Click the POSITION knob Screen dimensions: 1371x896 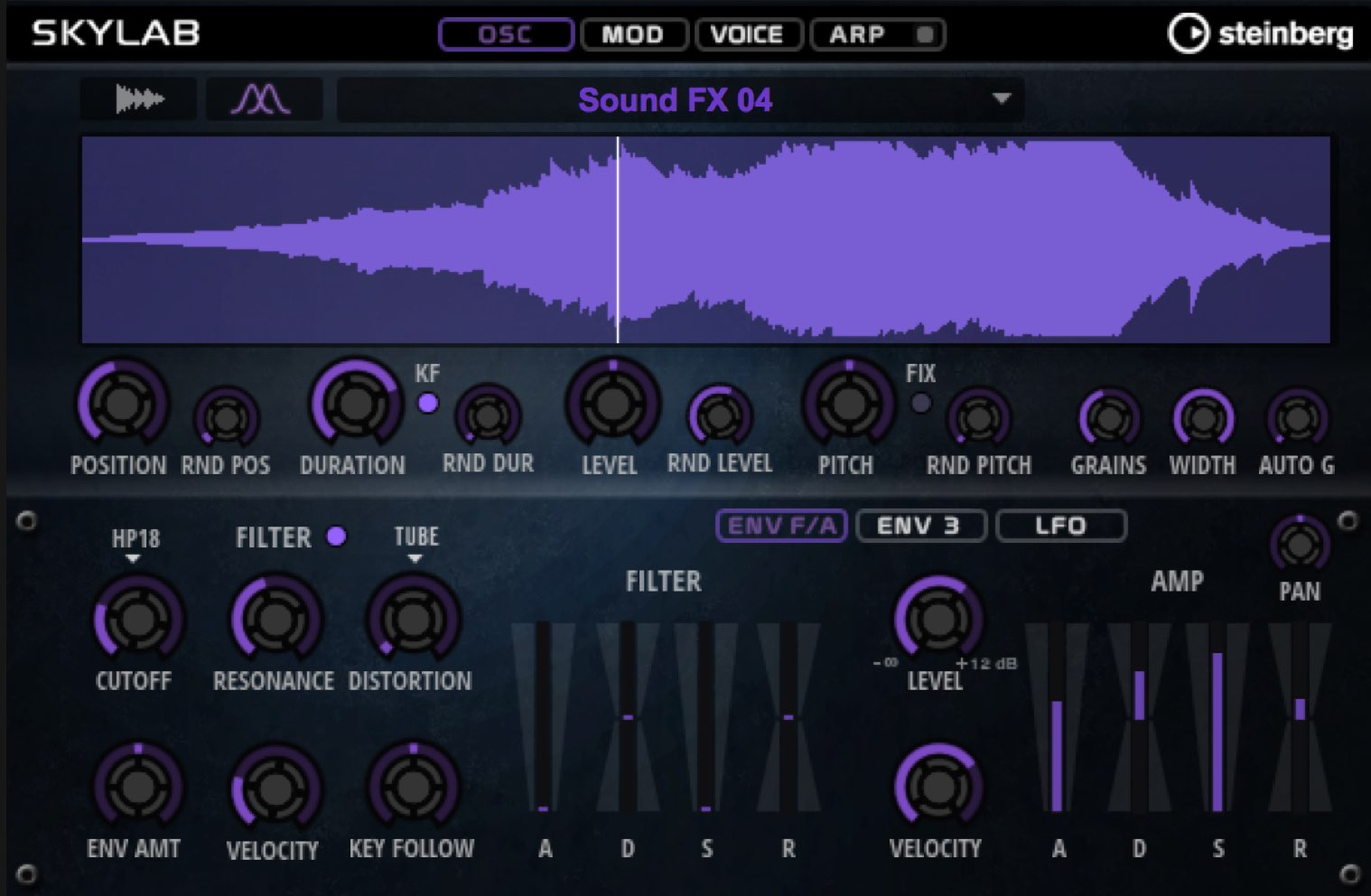pyautogui.click(x=122, y=404)
